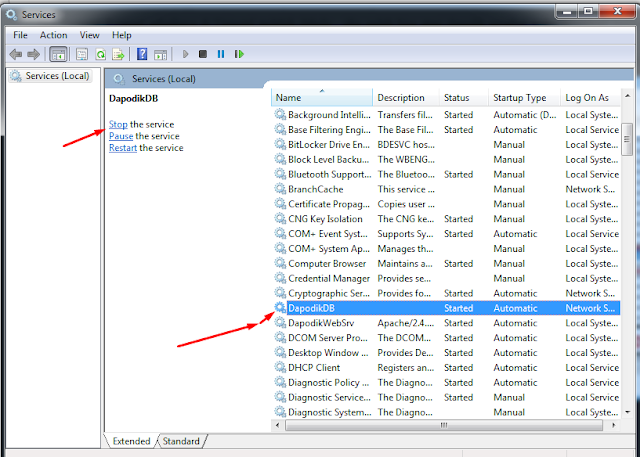Sort by the Startup Type column header
Image resolution: width=640 pixels, height=457 pixels.
tap(524, 98)
